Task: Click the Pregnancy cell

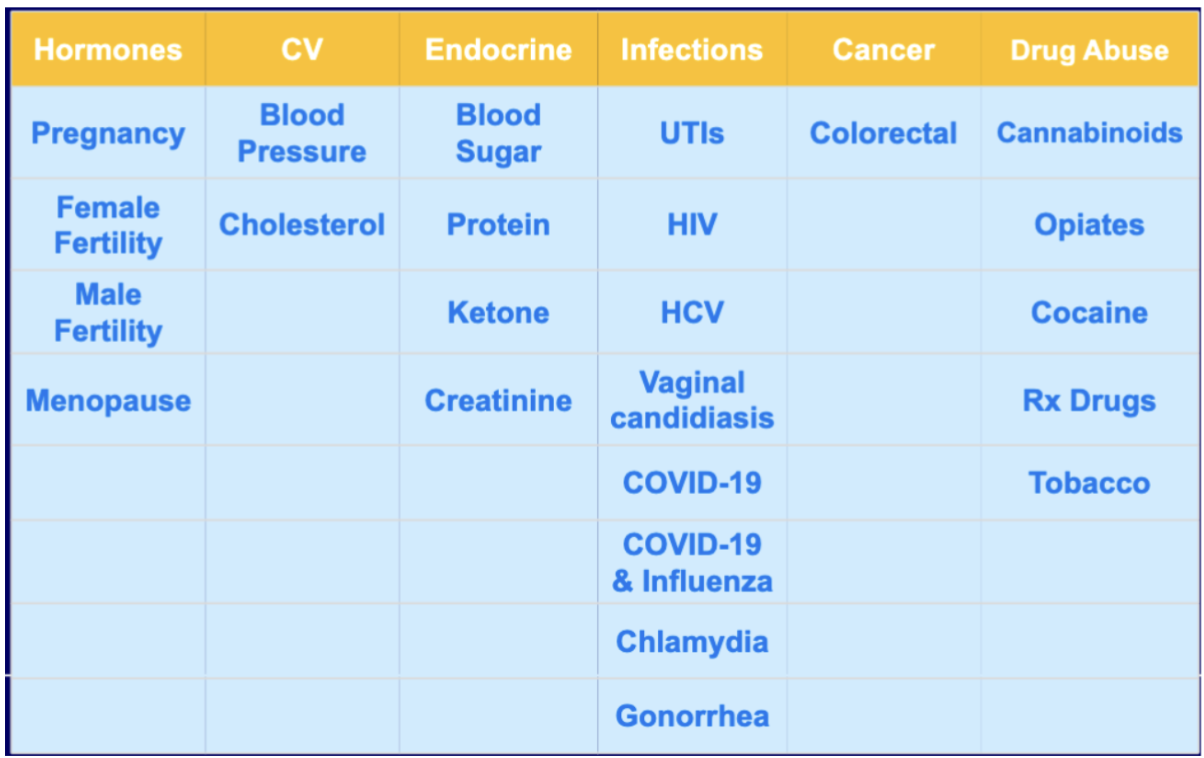Action: [108, 133]
